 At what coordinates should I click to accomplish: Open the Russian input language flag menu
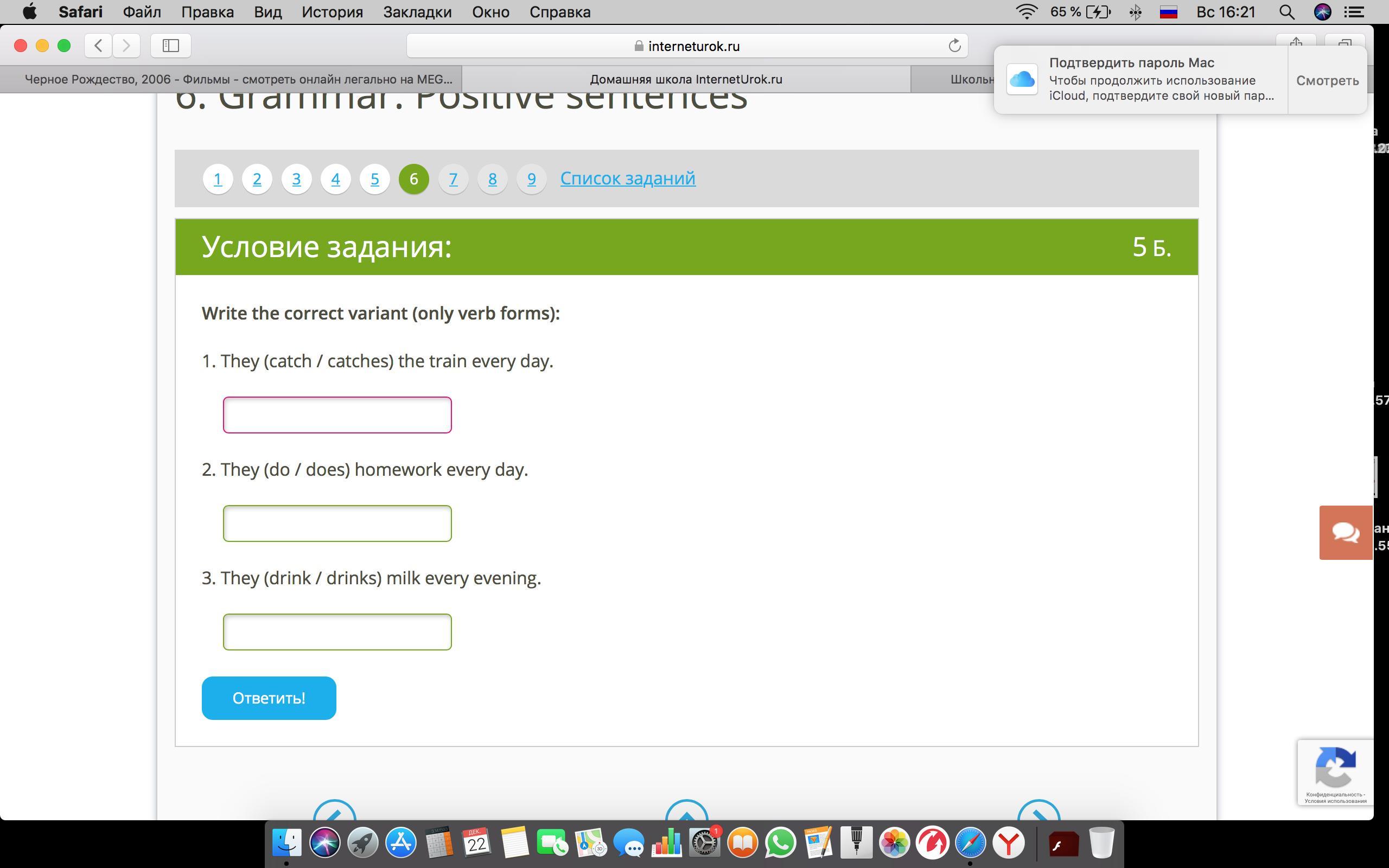pos(1168,12)
